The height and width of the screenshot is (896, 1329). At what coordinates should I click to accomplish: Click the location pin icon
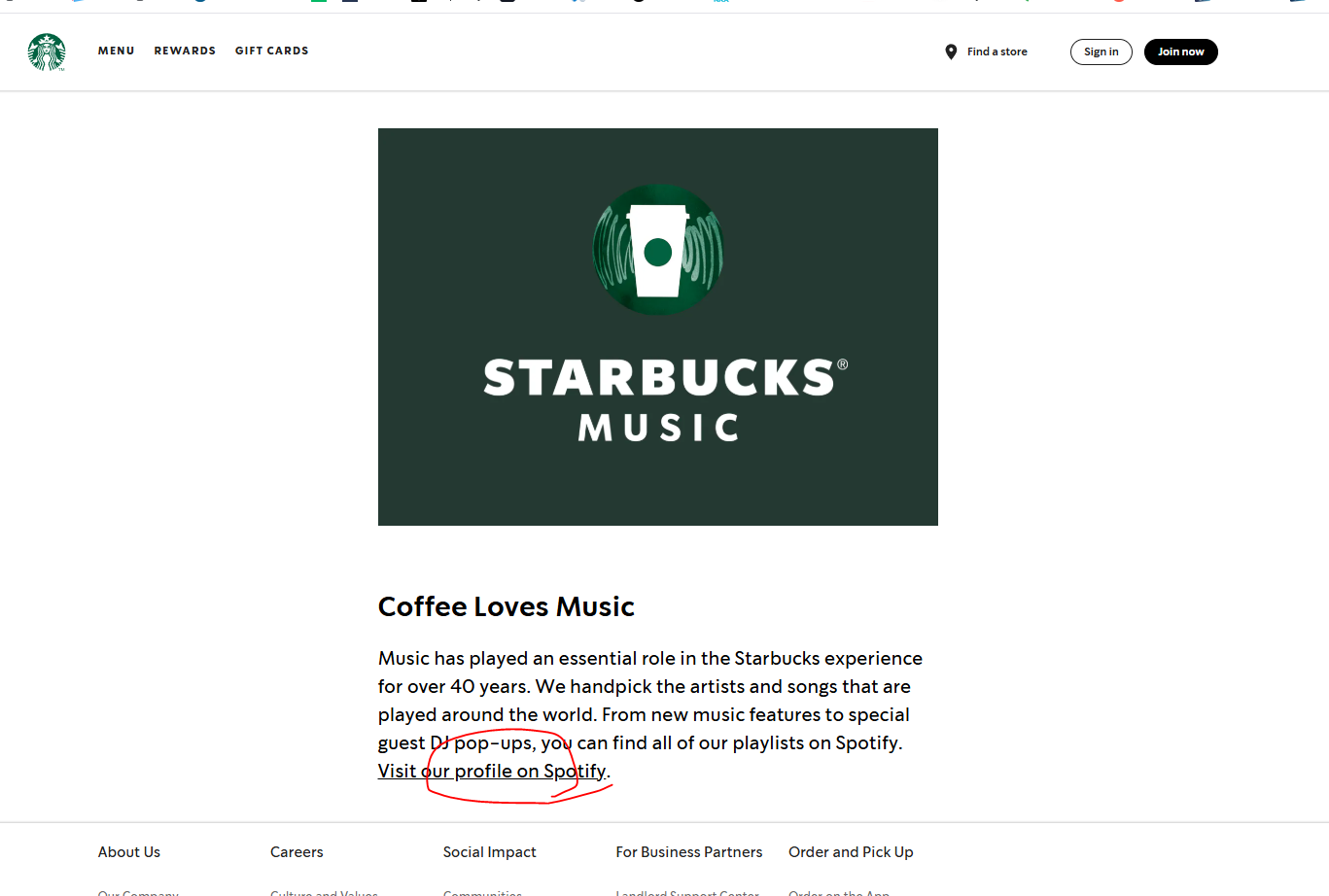click(951, 52)
